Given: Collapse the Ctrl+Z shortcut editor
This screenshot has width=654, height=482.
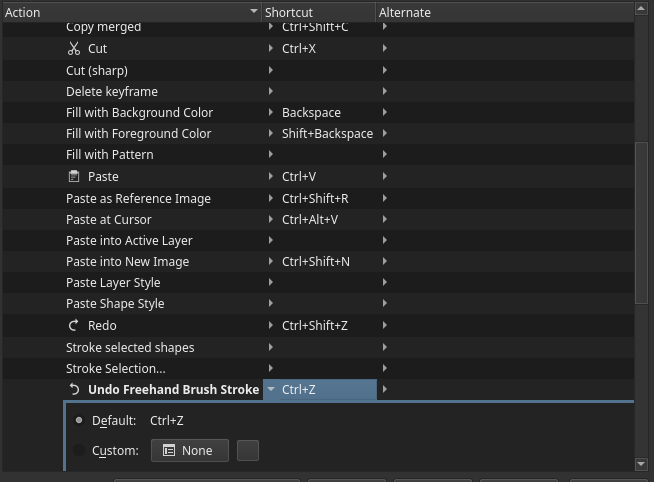Looking at the screenshot, I should (x=271, y=390).
